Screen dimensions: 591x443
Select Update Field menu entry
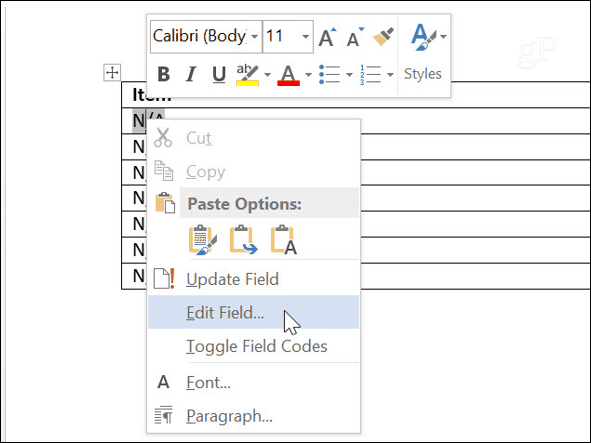click(254, 279)
